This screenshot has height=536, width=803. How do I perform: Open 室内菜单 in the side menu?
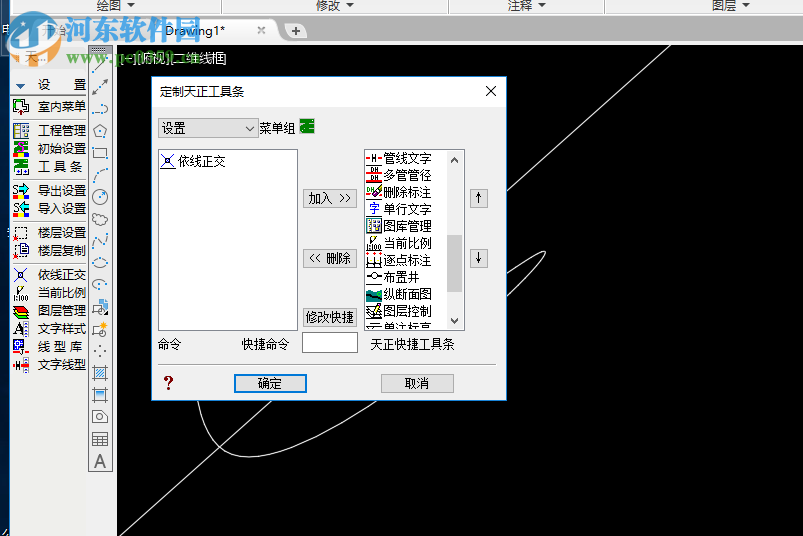coord(49,106)
